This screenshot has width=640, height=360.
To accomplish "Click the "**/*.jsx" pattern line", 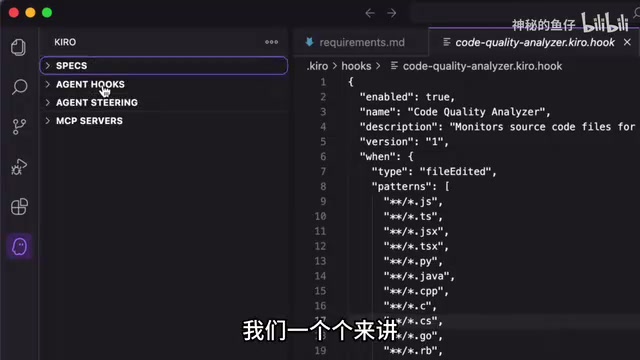I will (416, 231).
